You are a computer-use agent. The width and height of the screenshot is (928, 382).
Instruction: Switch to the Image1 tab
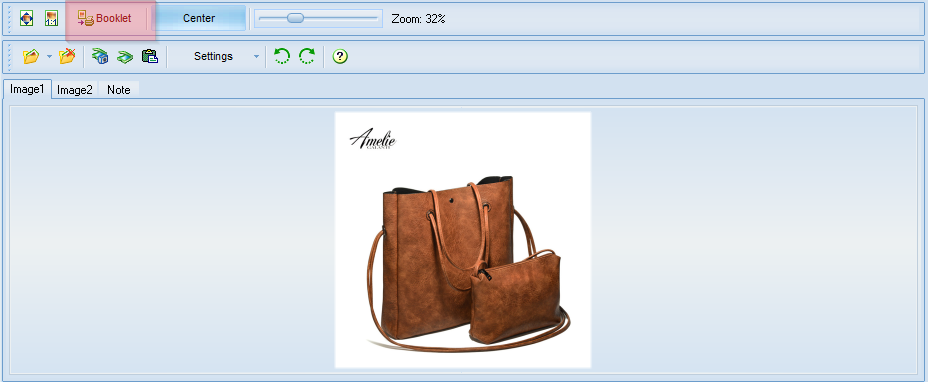click(27, 89)
